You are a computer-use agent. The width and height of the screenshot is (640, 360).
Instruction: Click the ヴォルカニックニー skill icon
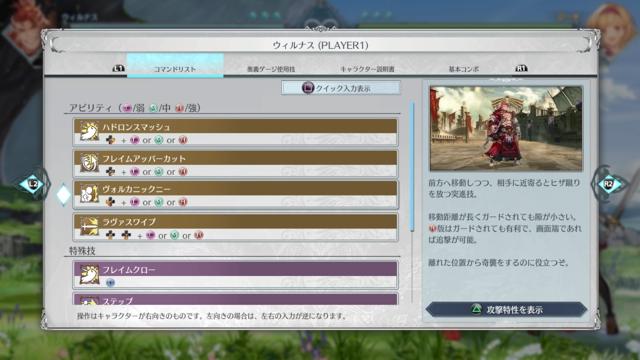click(x=89, y=193)
